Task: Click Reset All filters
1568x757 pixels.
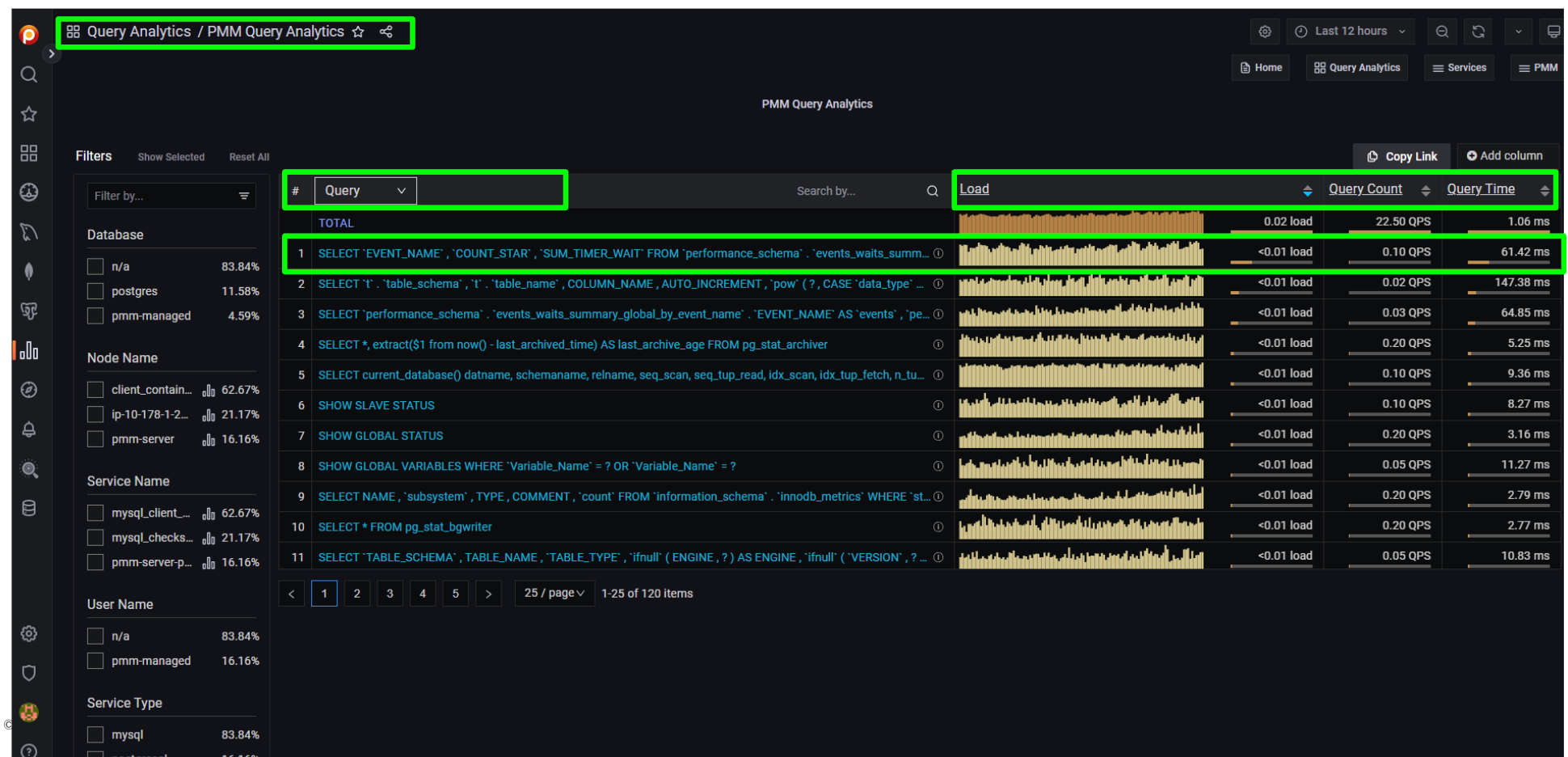Action: pos(249,157)
